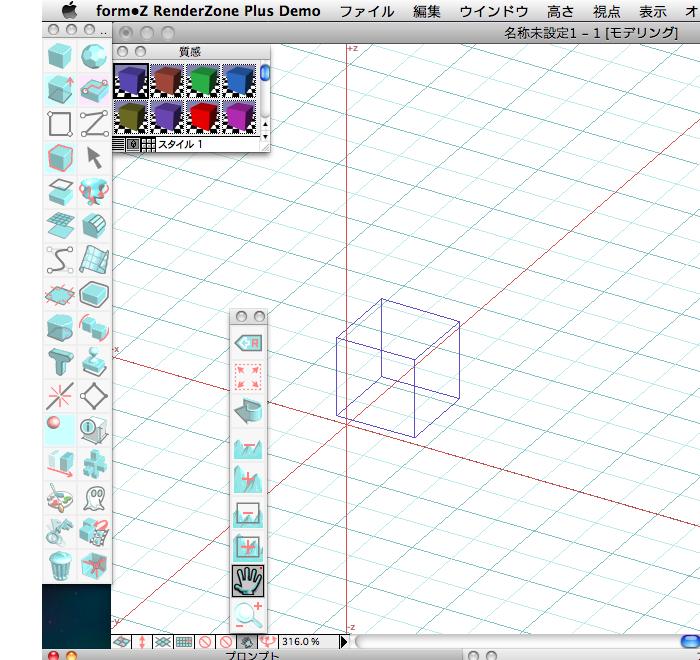Open the ファイル menu
This screenshot has width=700, height=660.
point(367,11)
